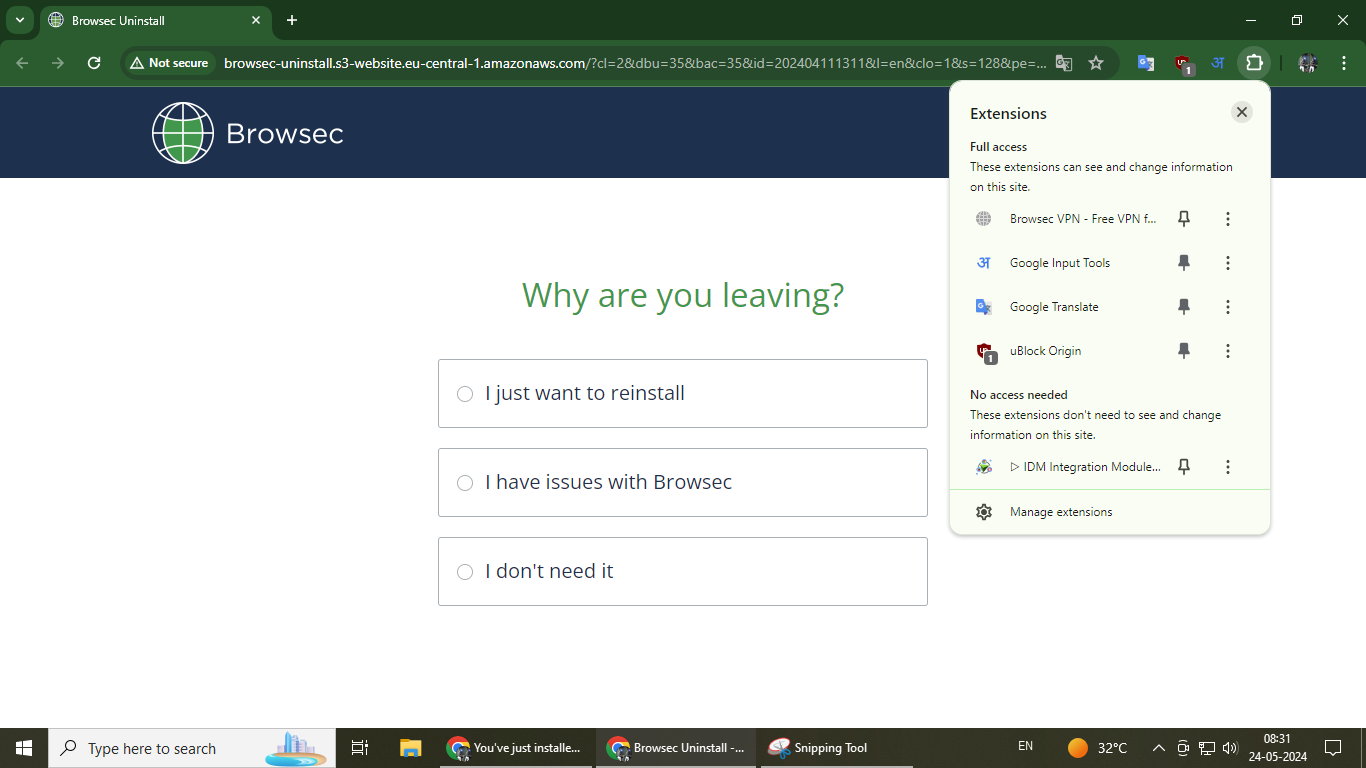The height and width of the screenshot is (768, 1366).
Task: Open the volume control tray icon
Action: tap(1230, 748)
